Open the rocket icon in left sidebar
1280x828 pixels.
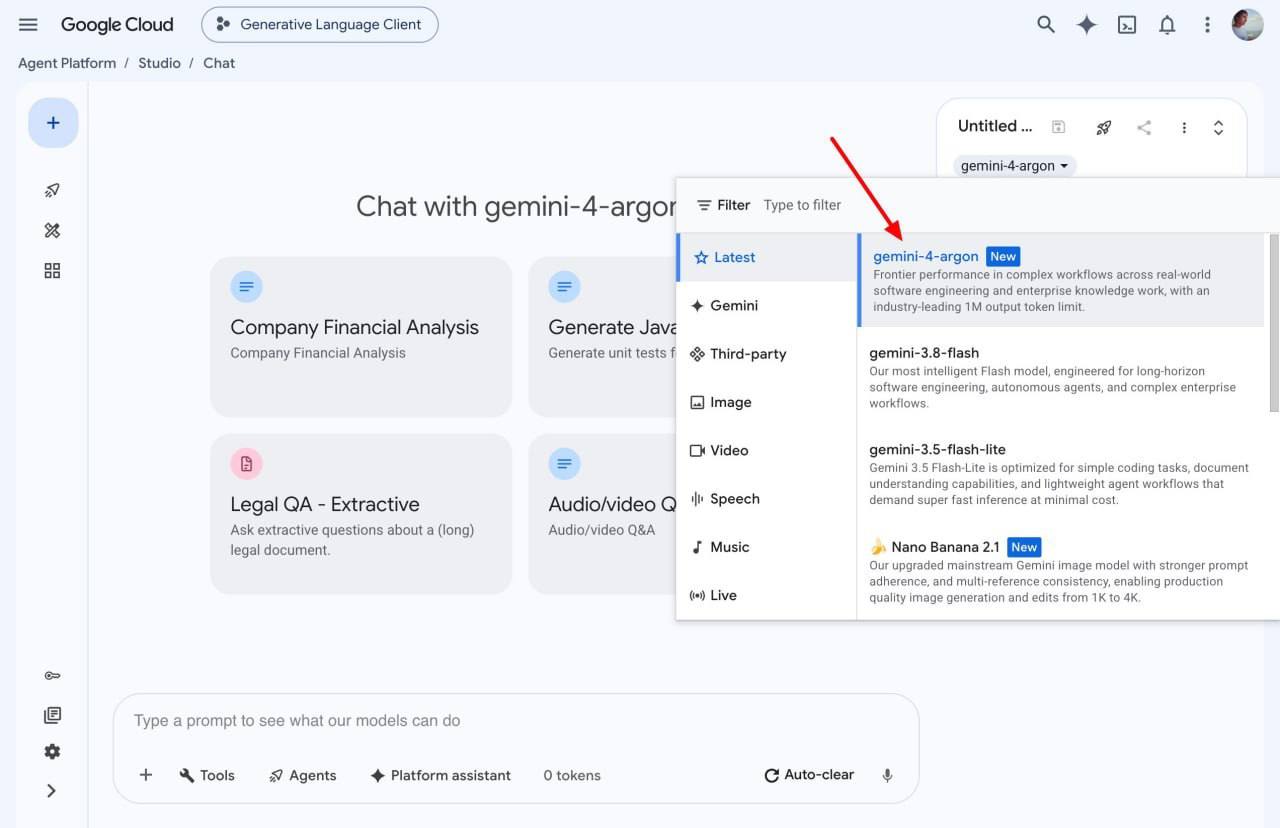pyautogui.click(x=53, y=190)
